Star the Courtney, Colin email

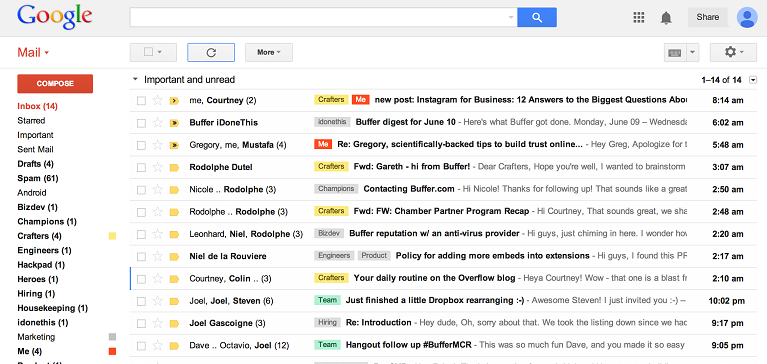158,279
